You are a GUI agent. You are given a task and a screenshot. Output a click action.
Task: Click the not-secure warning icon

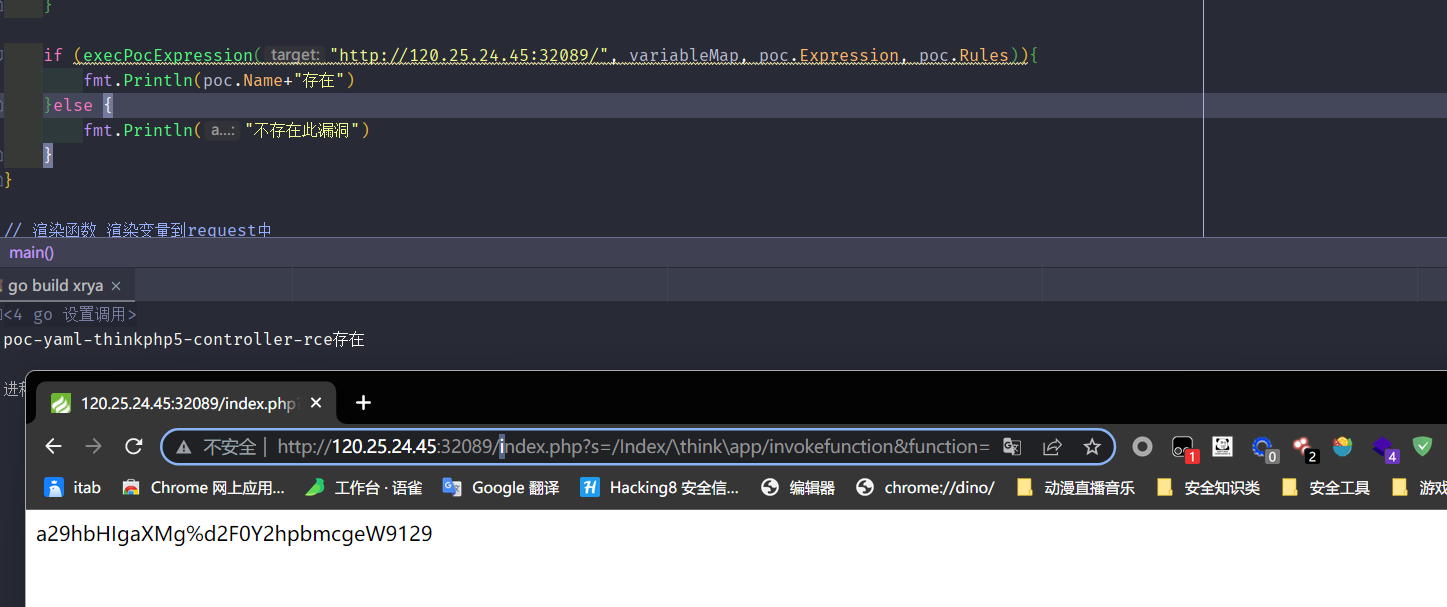pyautogui.click(x=183, y=447)
